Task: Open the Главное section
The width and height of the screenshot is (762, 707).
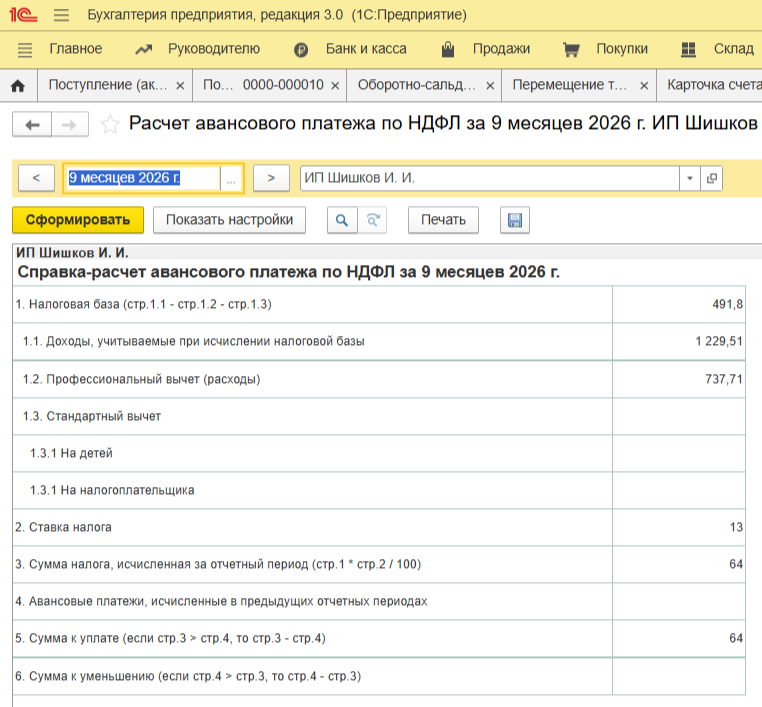Action: pyautogui.click(x=76, y=49)
